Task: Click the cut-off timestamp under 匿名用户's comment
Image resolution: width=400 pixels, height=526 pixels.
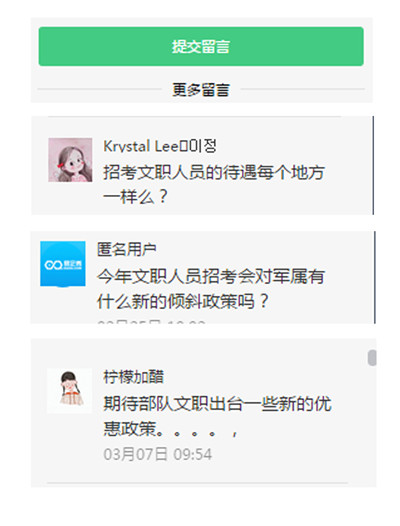Action: pos(151,322)
